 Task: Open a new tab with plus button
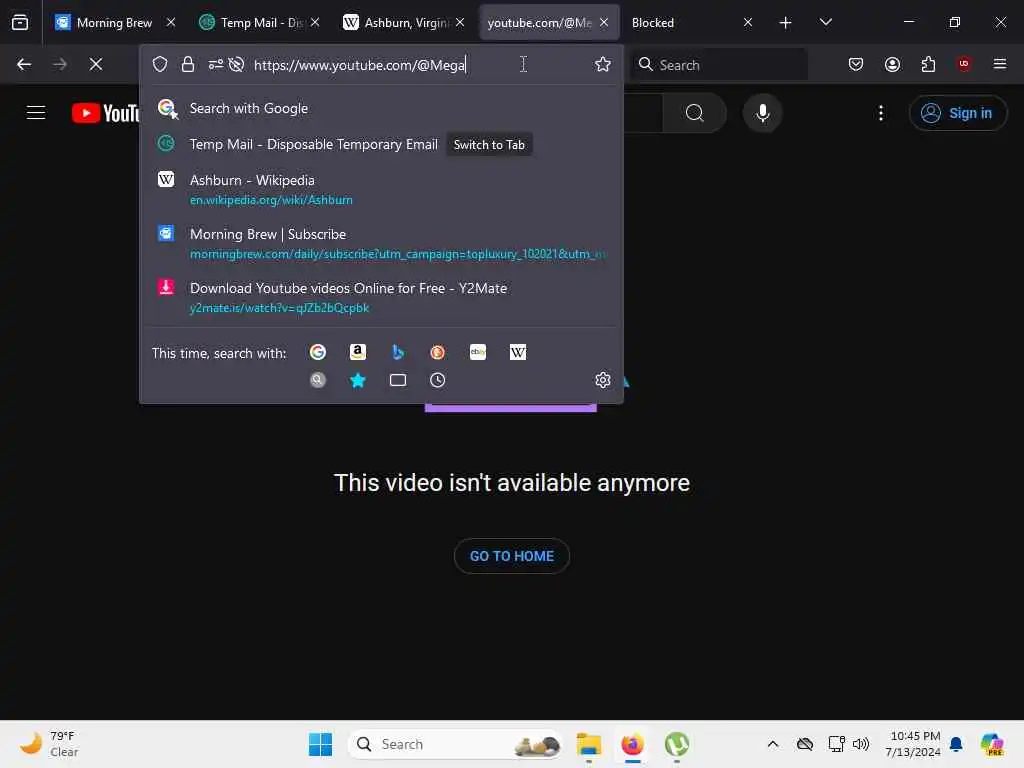coord(785,23)
